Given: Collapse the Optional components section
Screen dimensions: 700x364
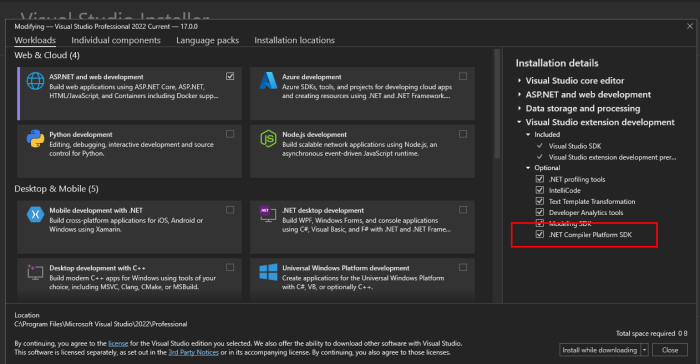Looking at the screenshot, I should click(528, 168).
